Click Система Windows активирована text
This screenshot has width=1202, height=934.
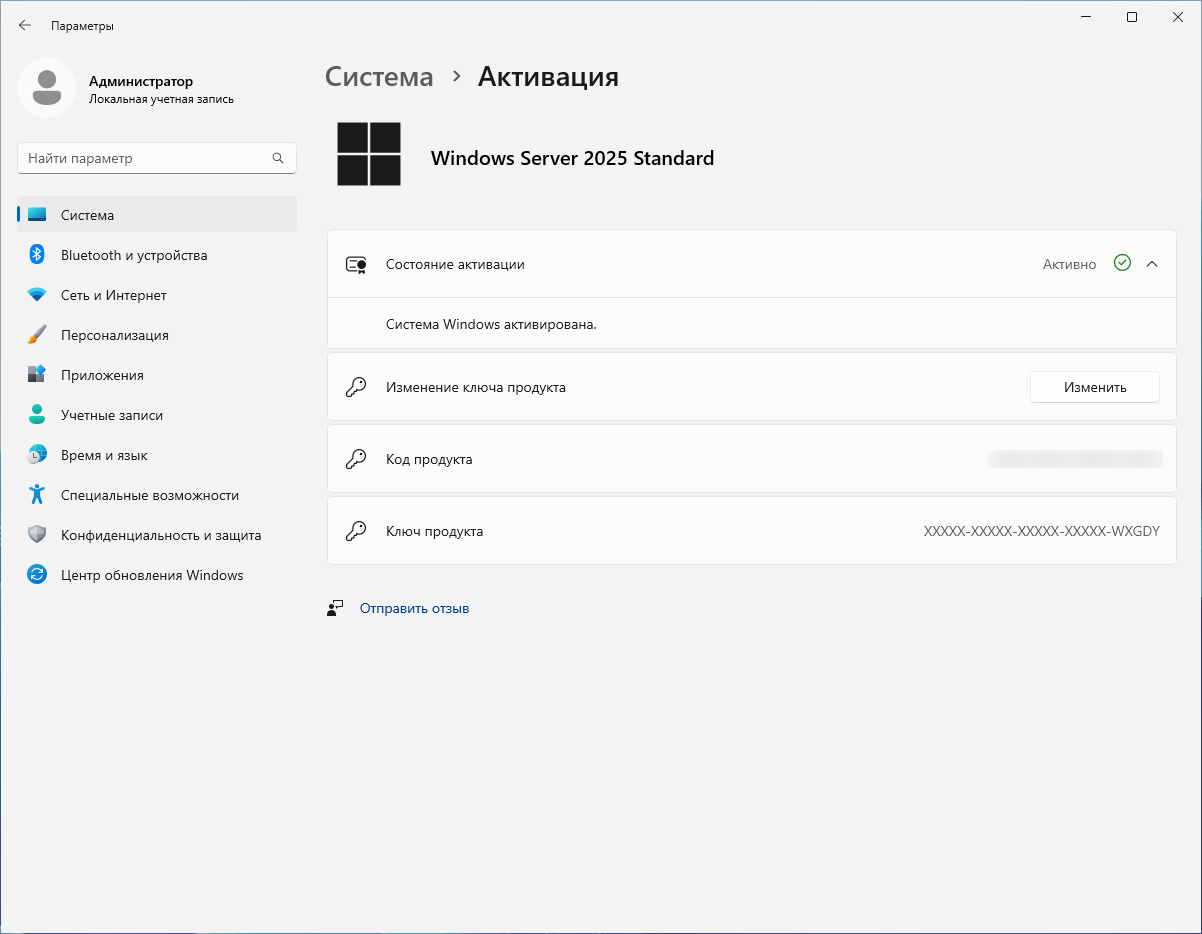pyautogui.click(x=491, y=324)
